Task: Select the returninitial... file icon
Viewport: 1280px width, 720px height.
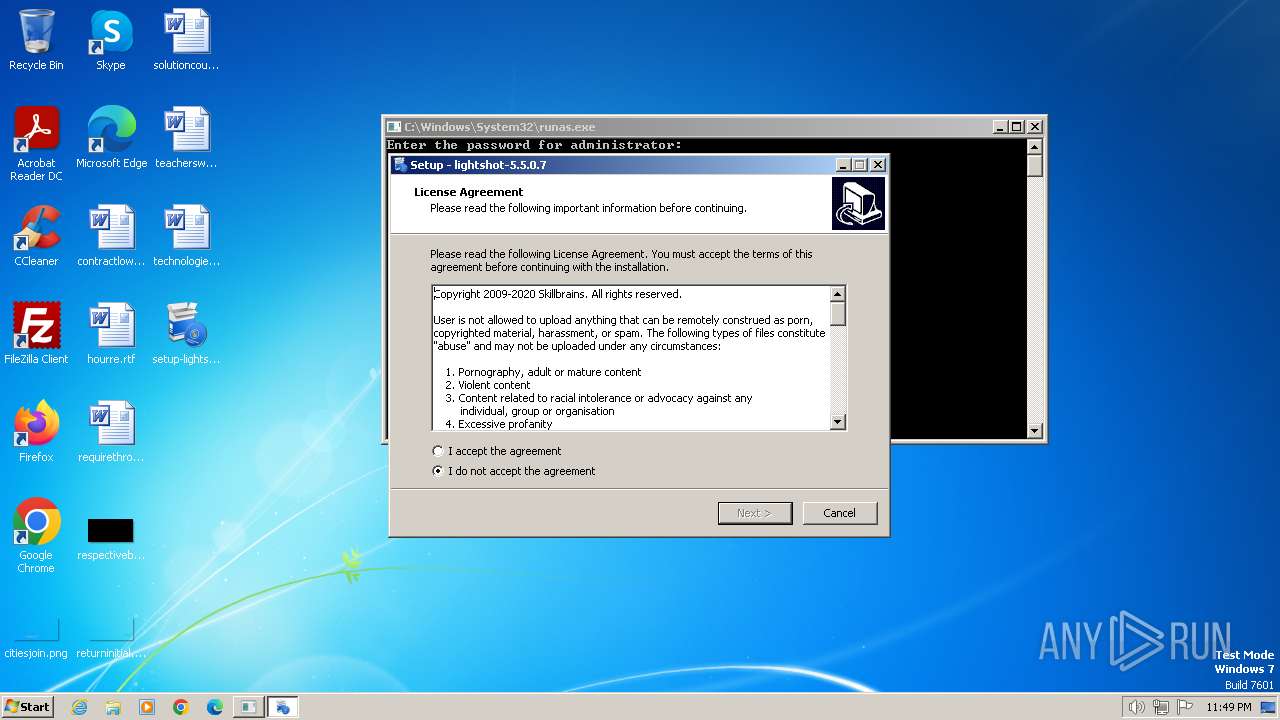Action: [111, 638]
